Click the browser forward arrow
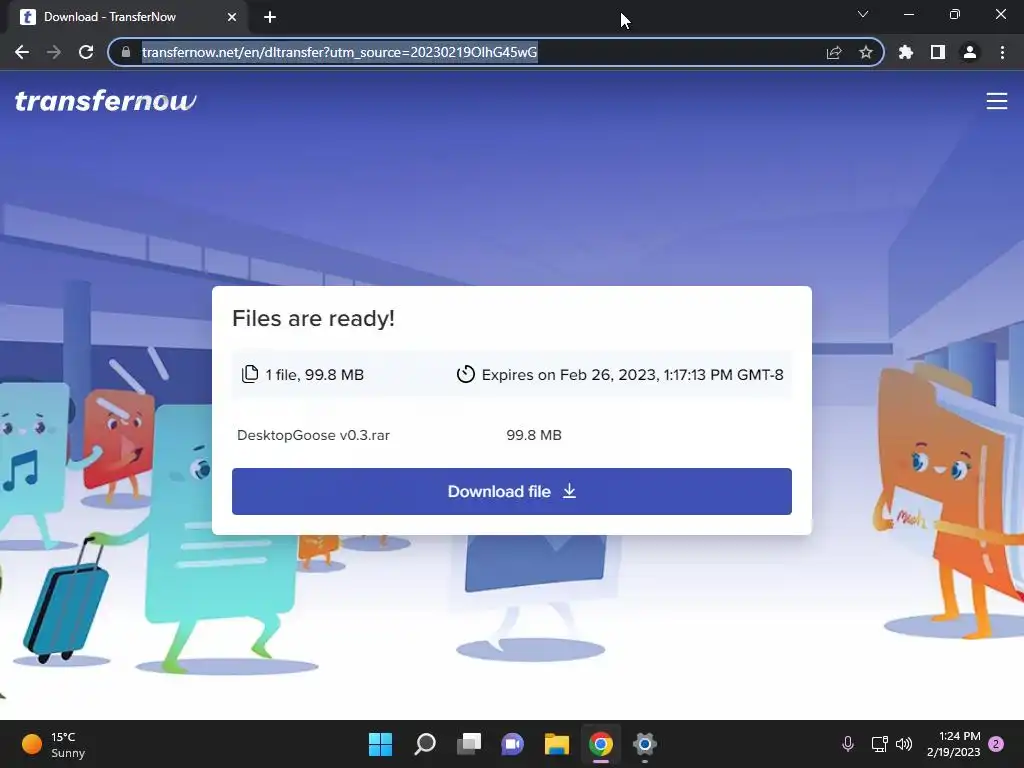The height and width of the screenshot is (768, 1024). click(x=54, y=52)
